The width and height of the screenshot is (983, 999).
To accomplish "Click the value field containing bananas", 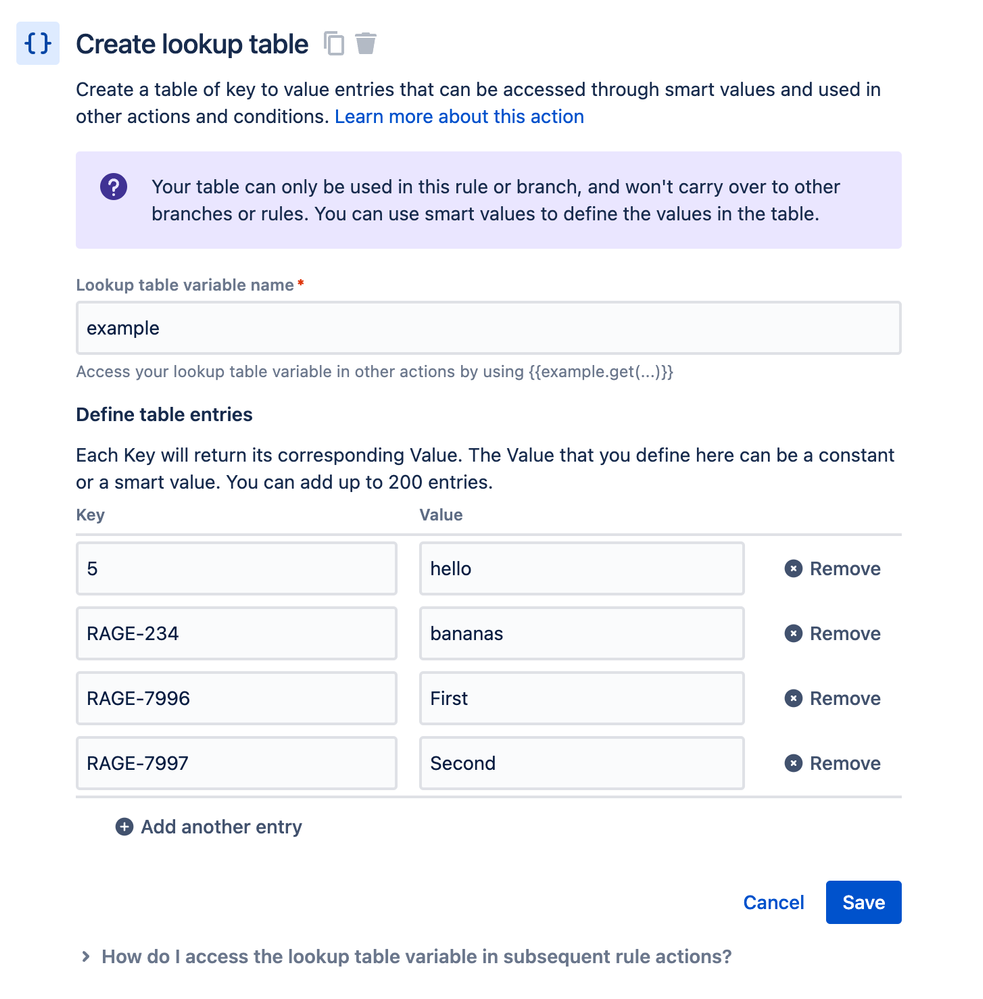I will [581, 634].
